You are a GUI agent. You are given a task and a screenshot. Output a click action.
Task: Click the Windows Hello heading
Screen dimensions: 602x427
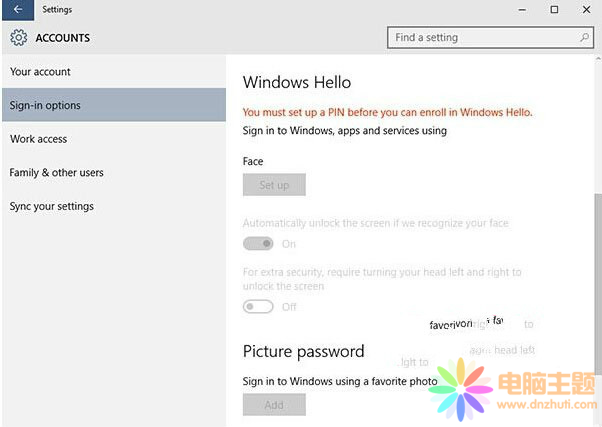(297, 82)
